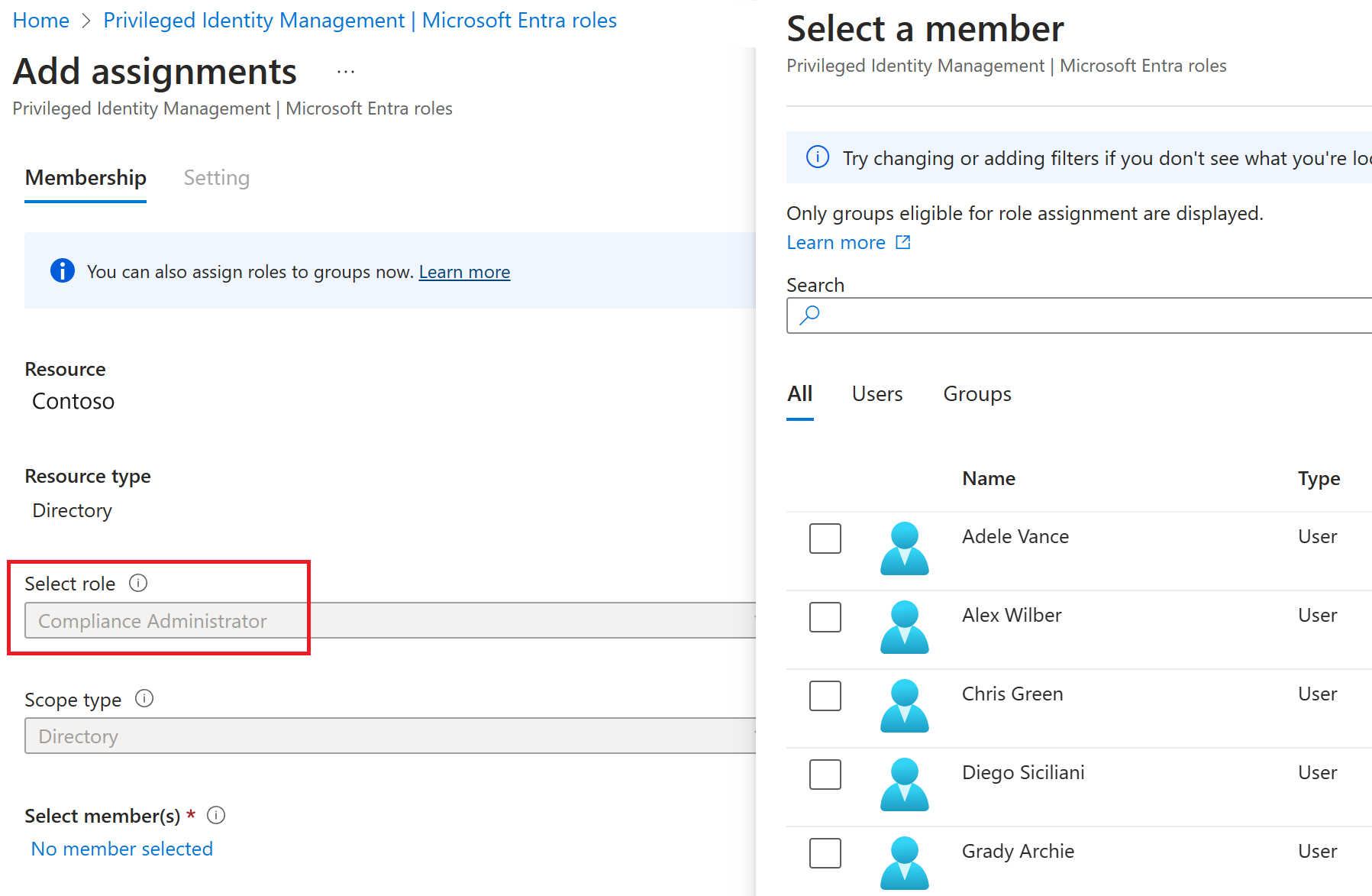
Task: Click the info icon beside Select role
Action: [x=138, y=584]
